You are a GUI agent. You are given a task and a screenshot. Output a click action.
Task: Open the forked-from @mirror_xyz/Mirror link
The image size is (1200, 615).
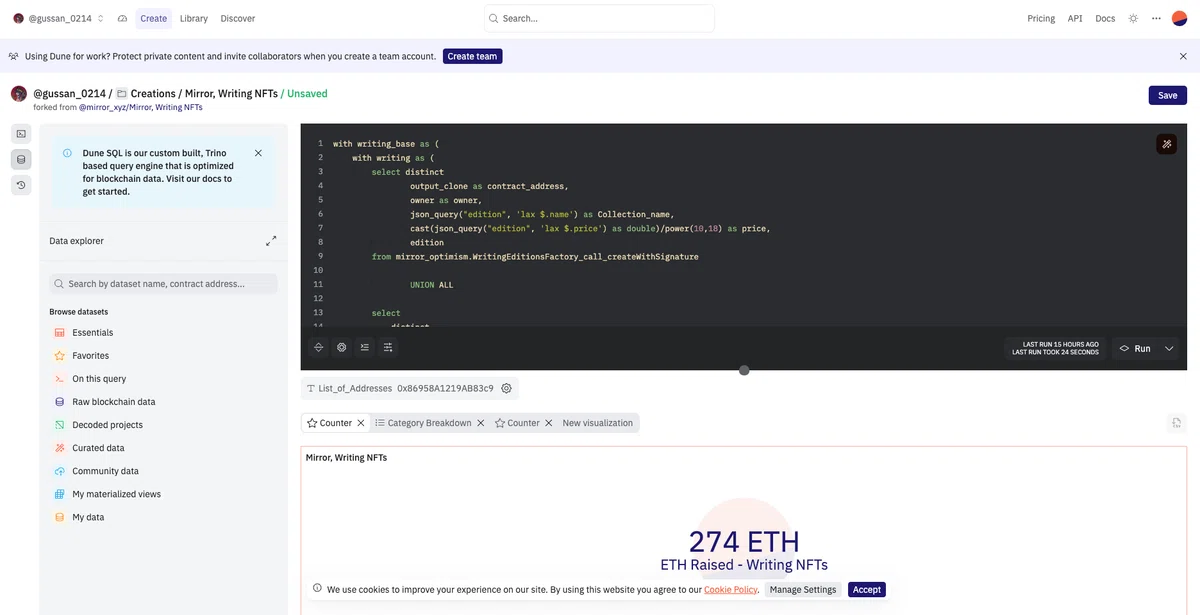pos(141,107)
